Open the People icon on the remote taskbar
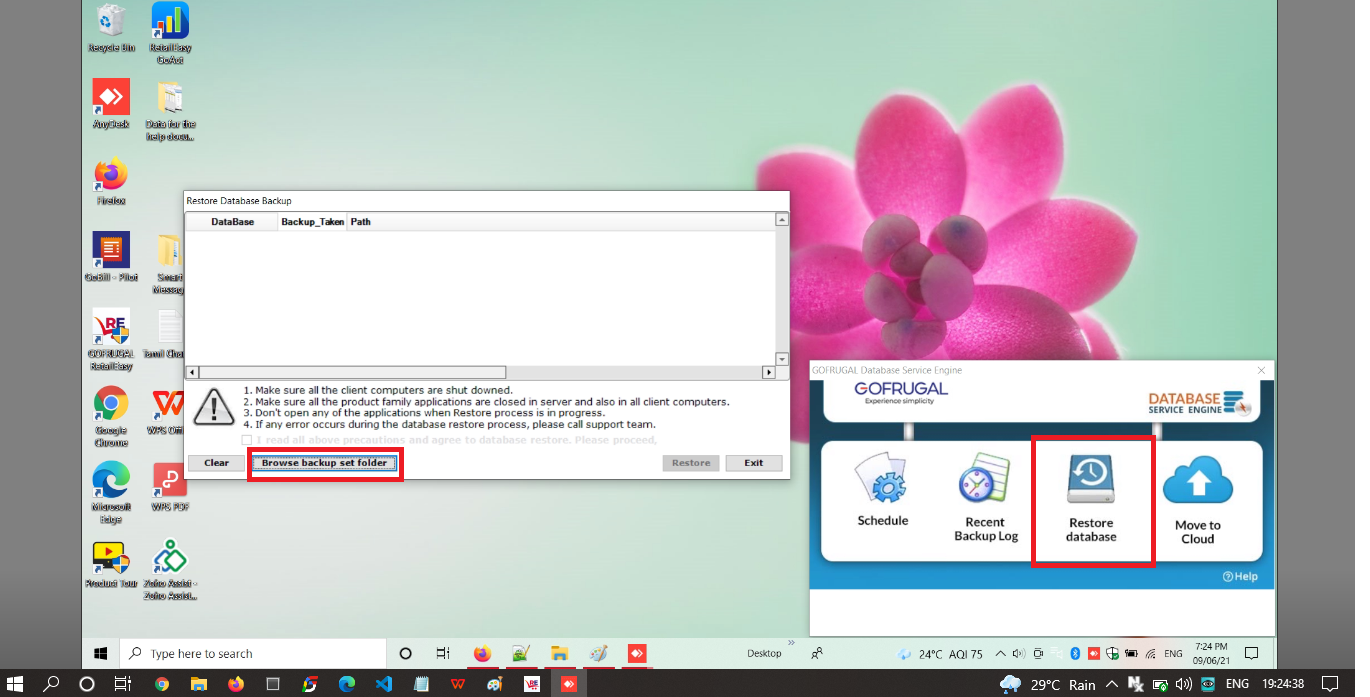 pyautogui.click(x=817, y=654)
